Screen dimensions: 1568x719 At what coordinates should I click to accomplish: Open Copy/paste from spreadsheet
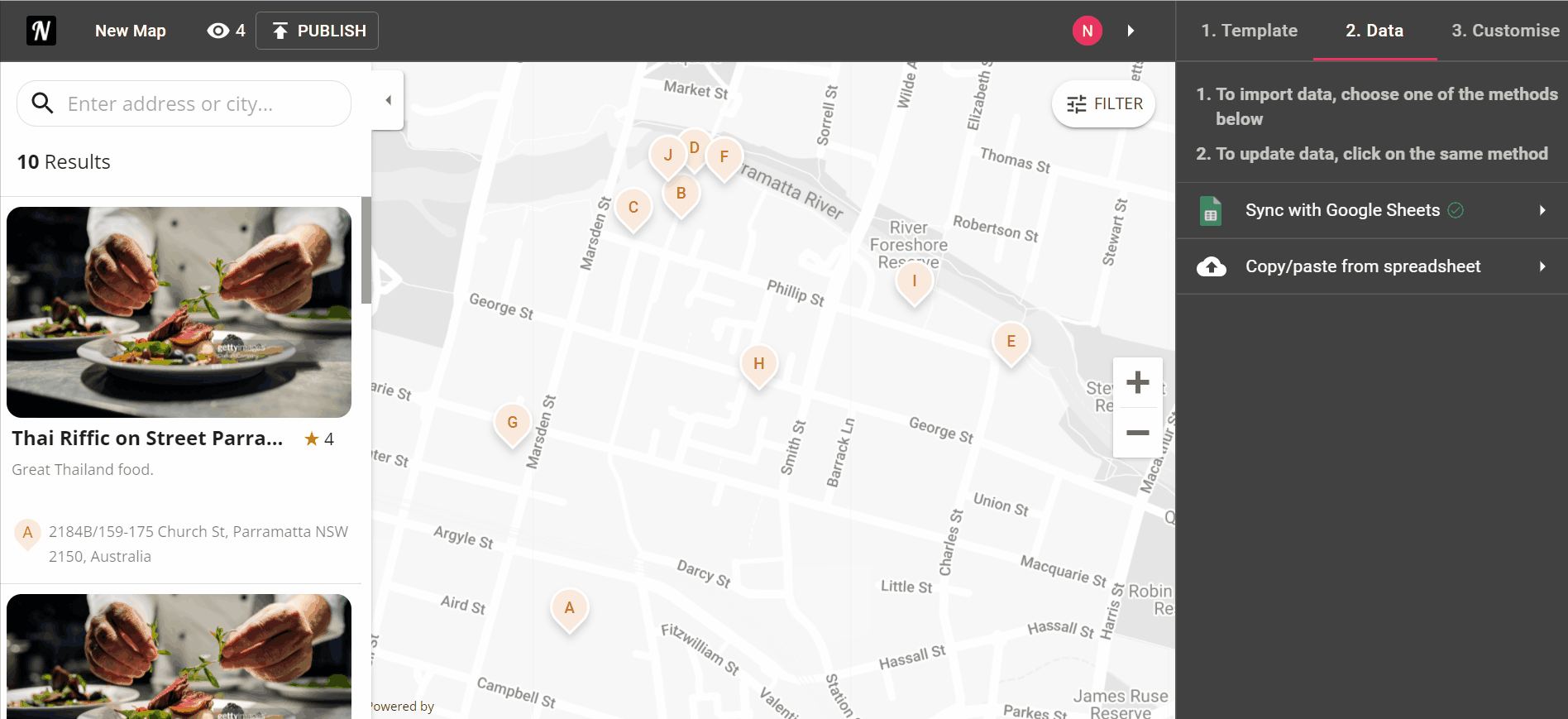click(x=1372, y=266)
